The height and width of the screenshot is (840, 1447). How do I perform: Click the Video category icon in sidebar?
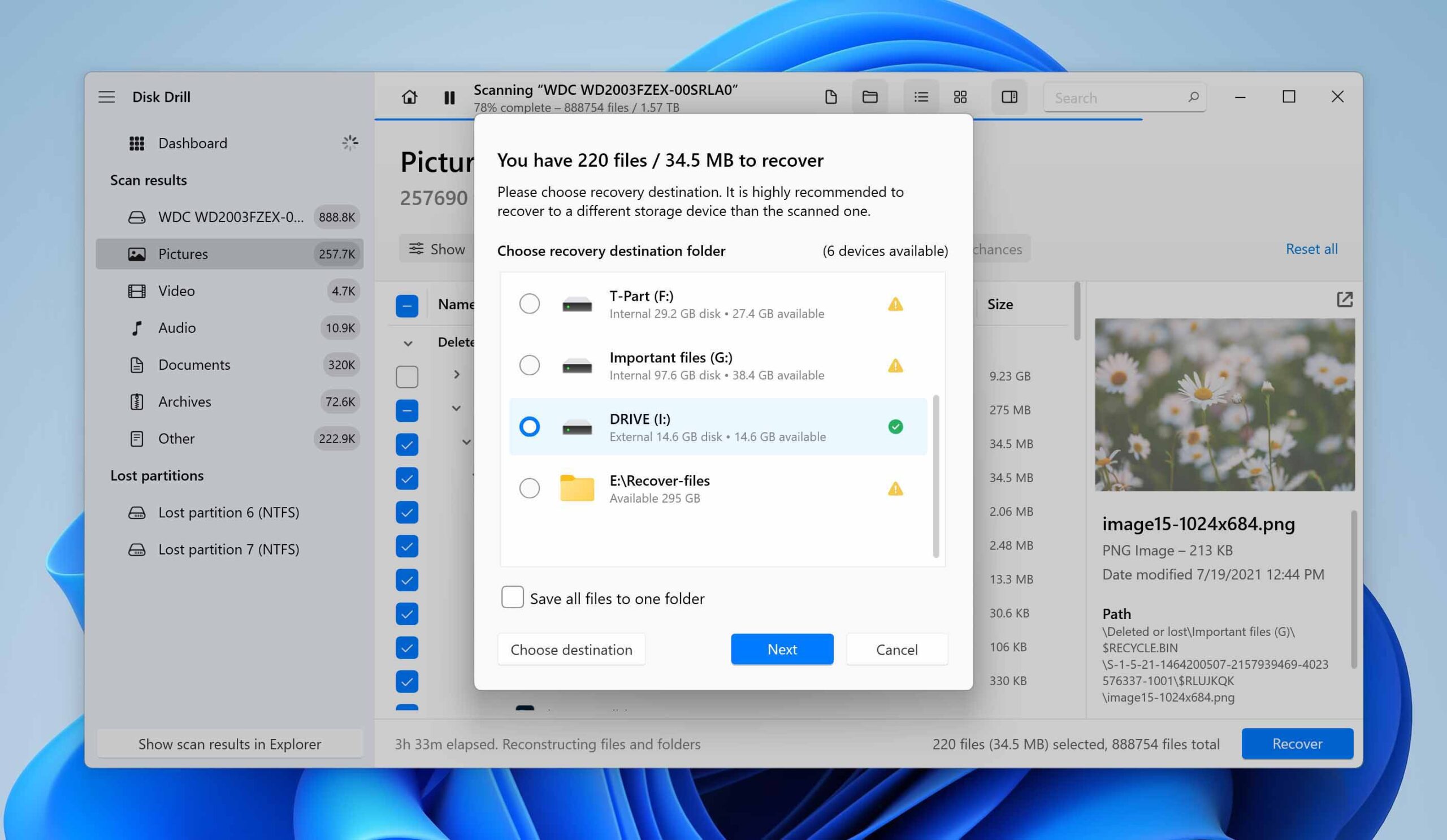coord(137,290)
